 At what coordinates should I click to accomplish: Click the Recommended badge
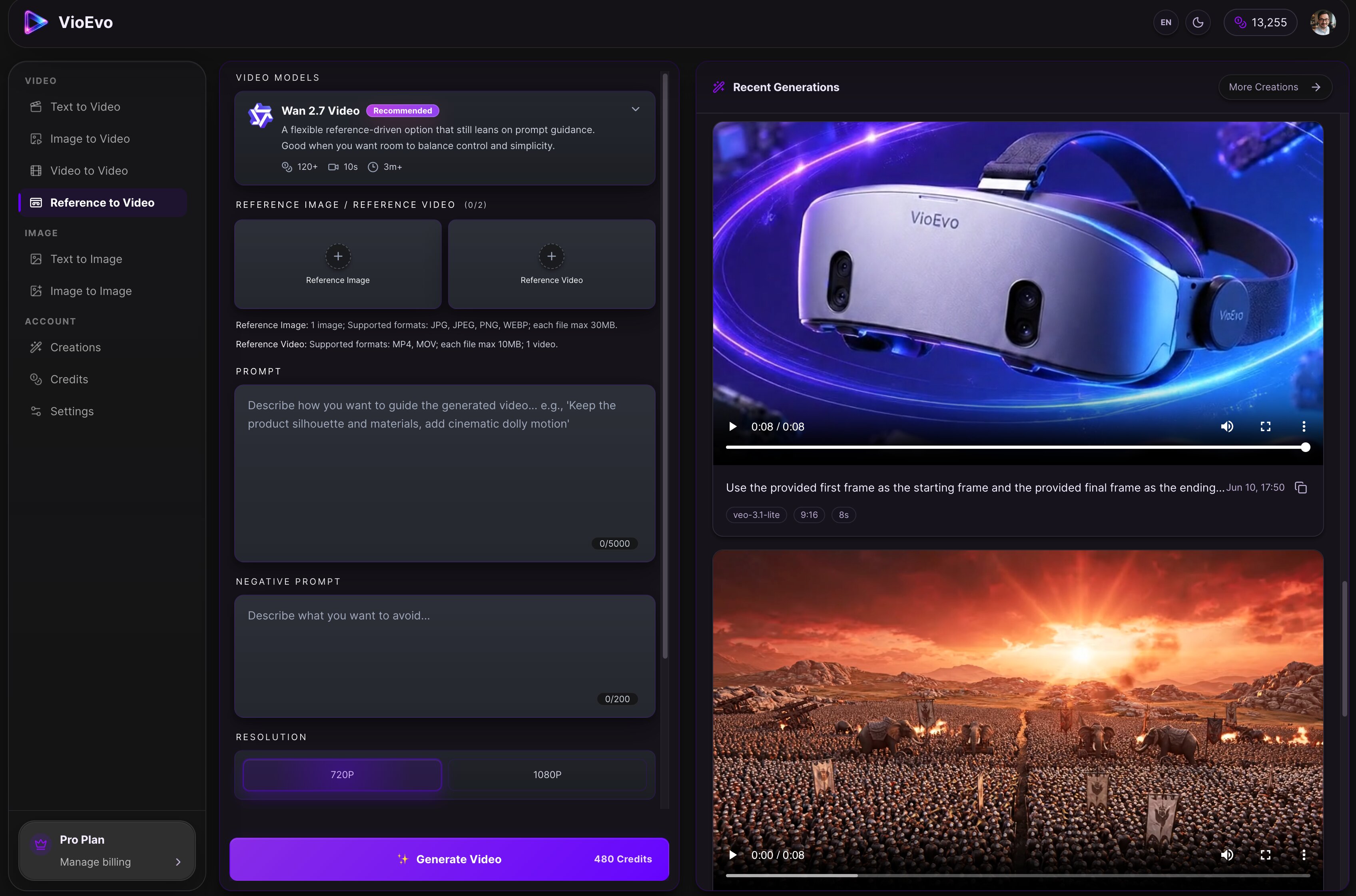click(402, 111)
